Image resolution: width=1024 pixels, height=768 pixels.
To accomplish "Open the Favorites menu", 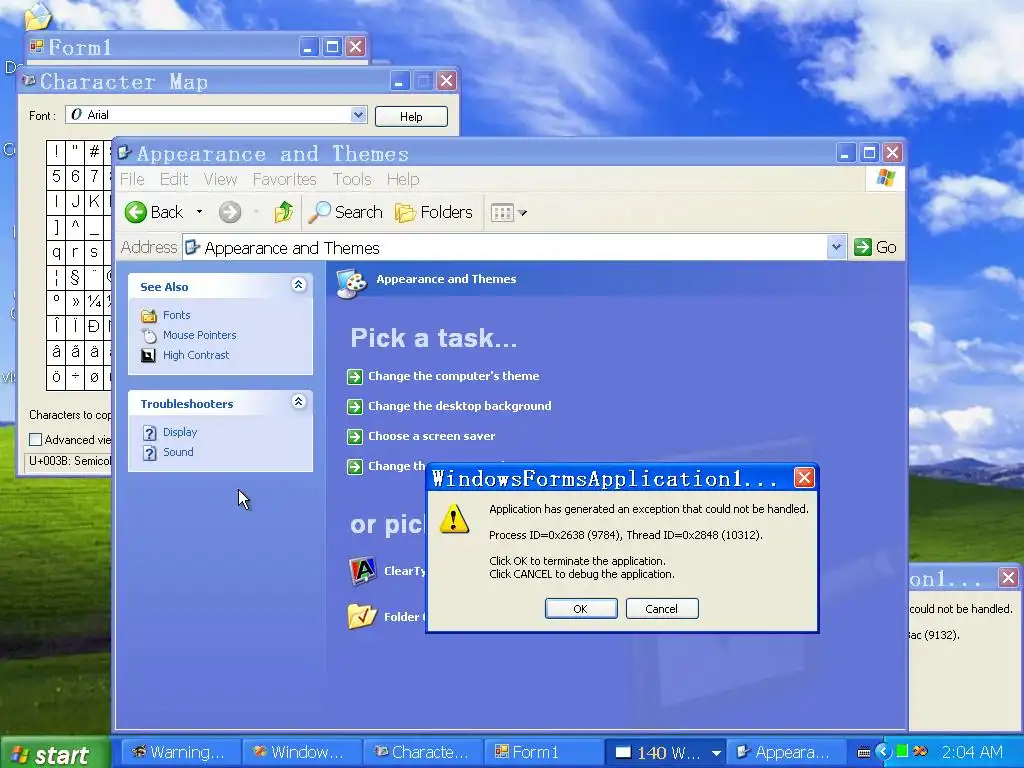I will click(285, 180).
